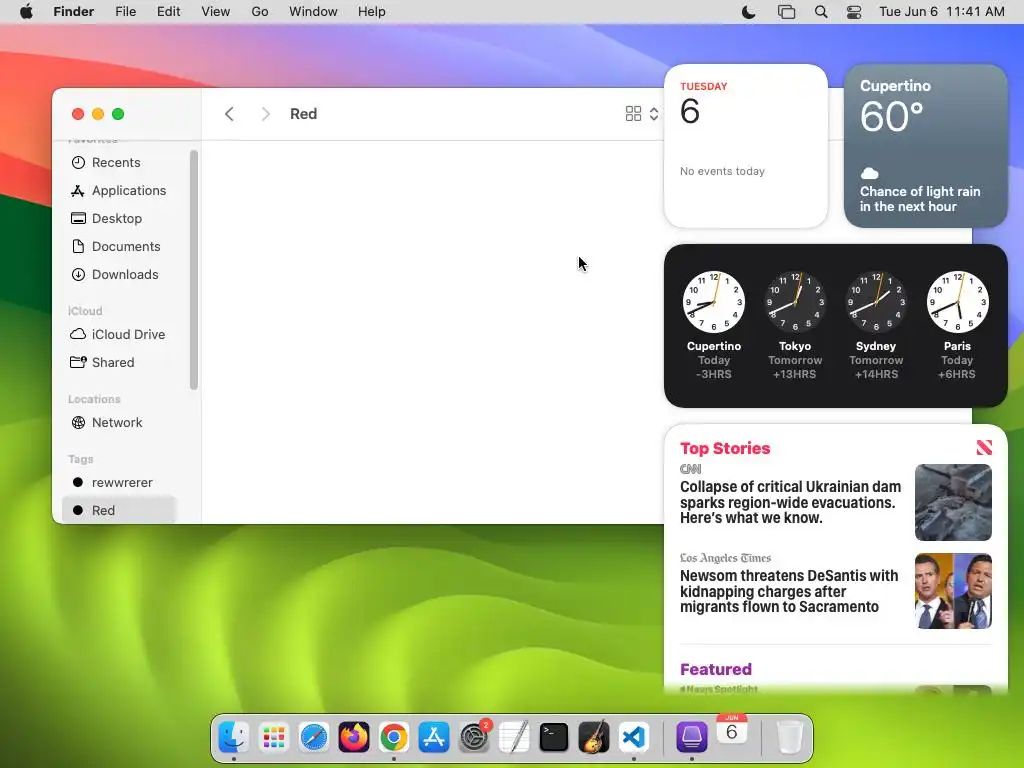Click the Paris clock face
Screen dimensions: 1024x768
(x=957, y=302)
